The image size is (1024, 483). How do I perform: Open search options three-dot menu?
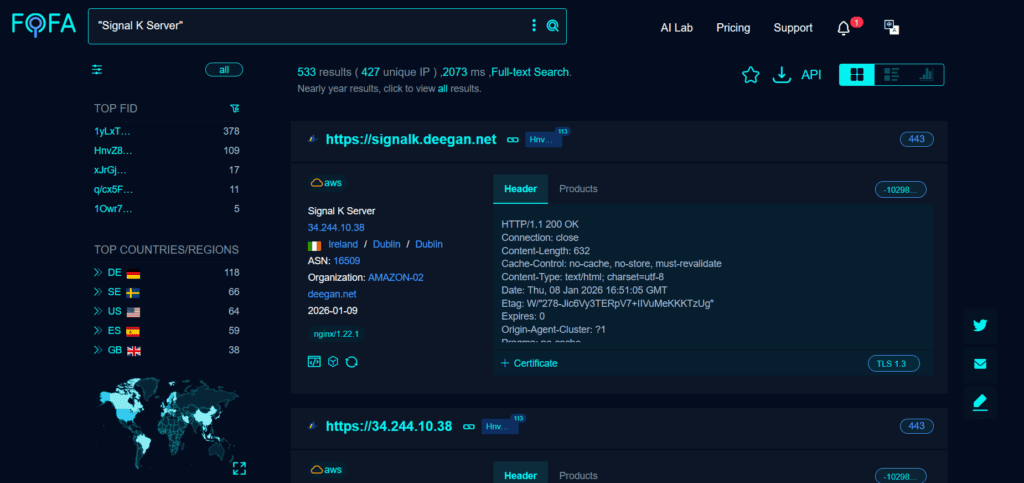tap(534, 25)
